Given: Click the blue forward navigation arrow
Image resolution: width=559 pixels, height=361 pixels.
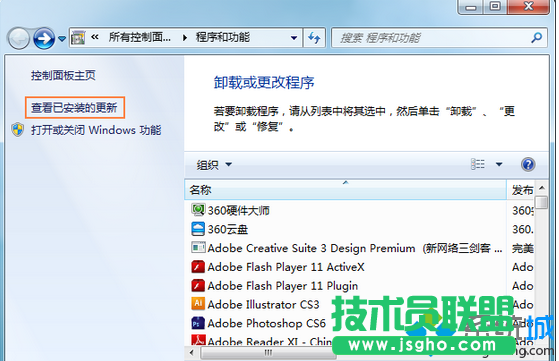Looking at the screenshot, I should click(44, 38).
